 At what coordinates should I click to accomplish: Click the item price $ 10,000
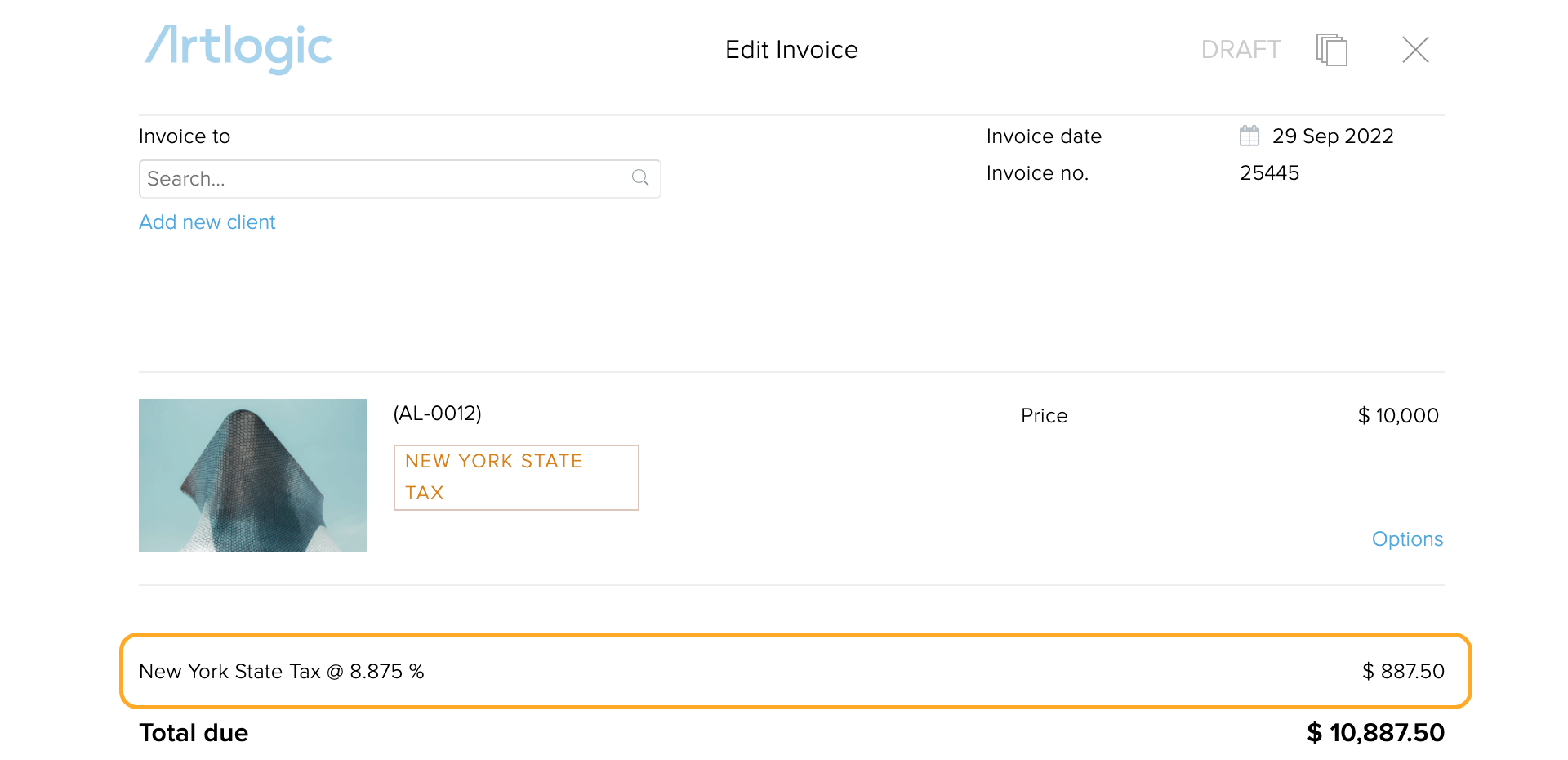click(1398, 416)
